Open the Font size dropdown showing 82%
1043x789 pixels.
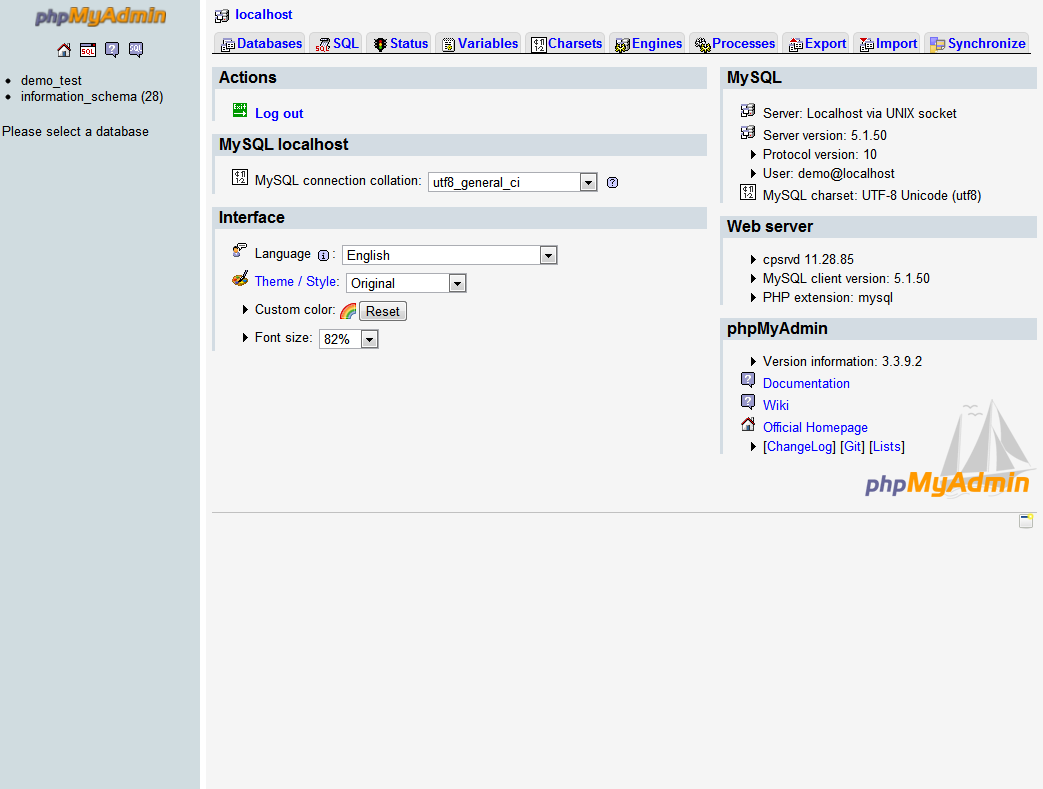(349, 339)
